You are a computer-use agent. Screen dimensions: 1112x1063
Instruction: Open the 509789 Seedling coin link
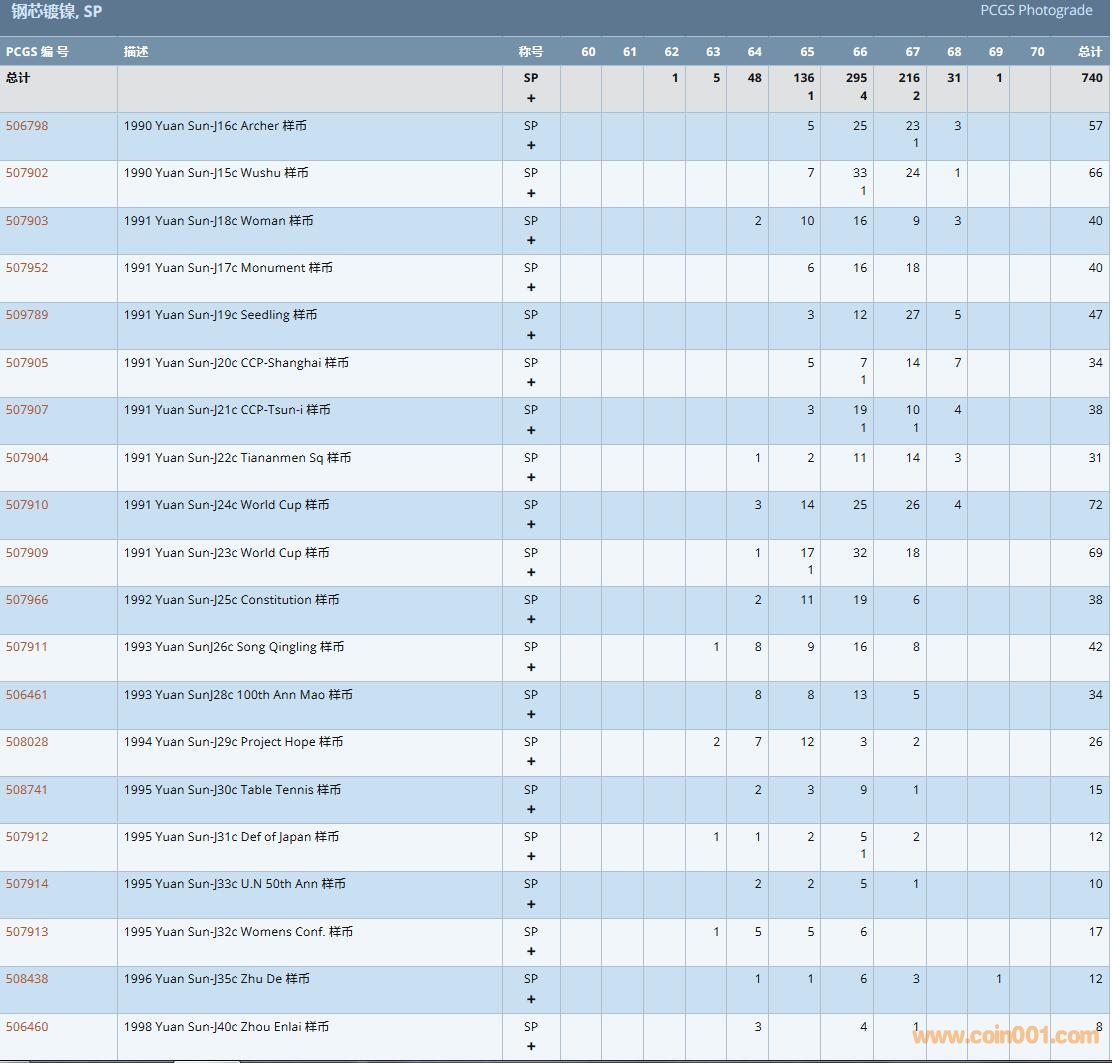[x=27, y=315]
